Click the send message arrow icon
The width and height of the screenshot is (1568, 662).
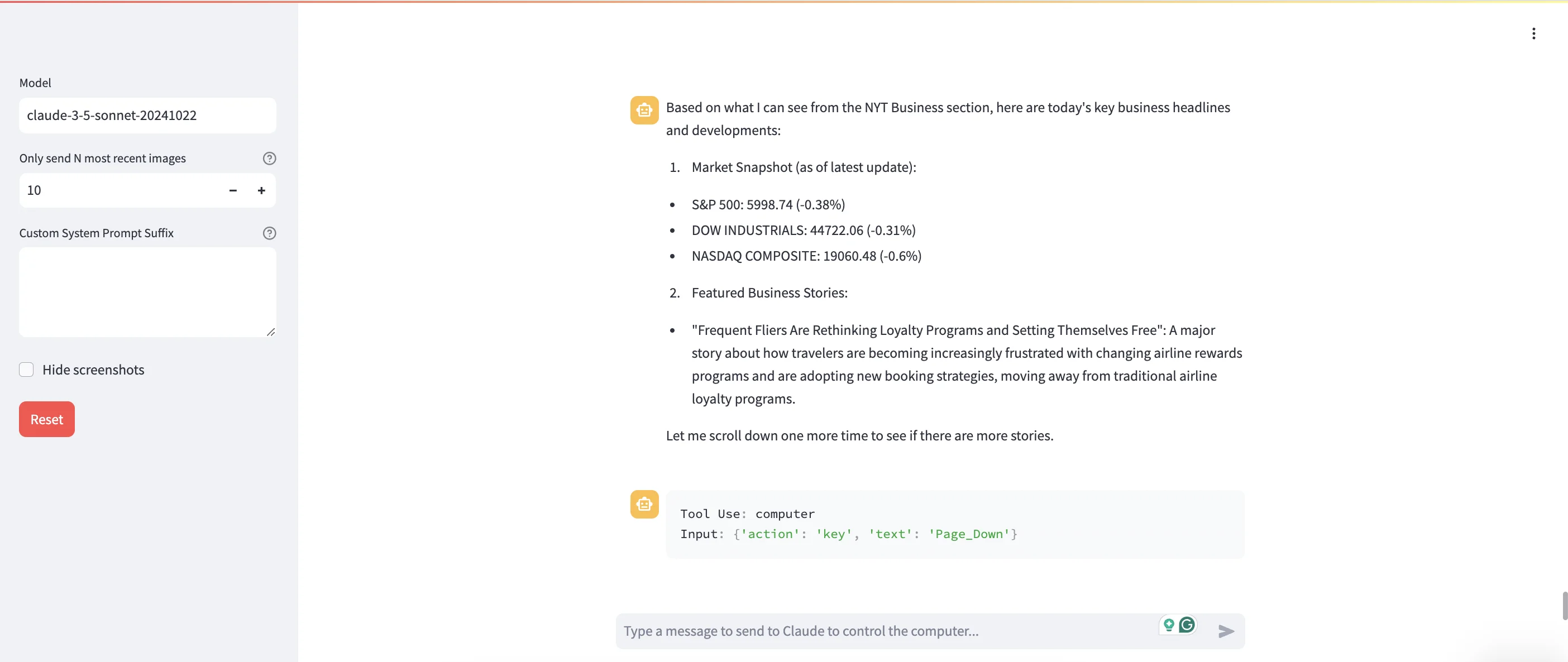pos(1226,631)
